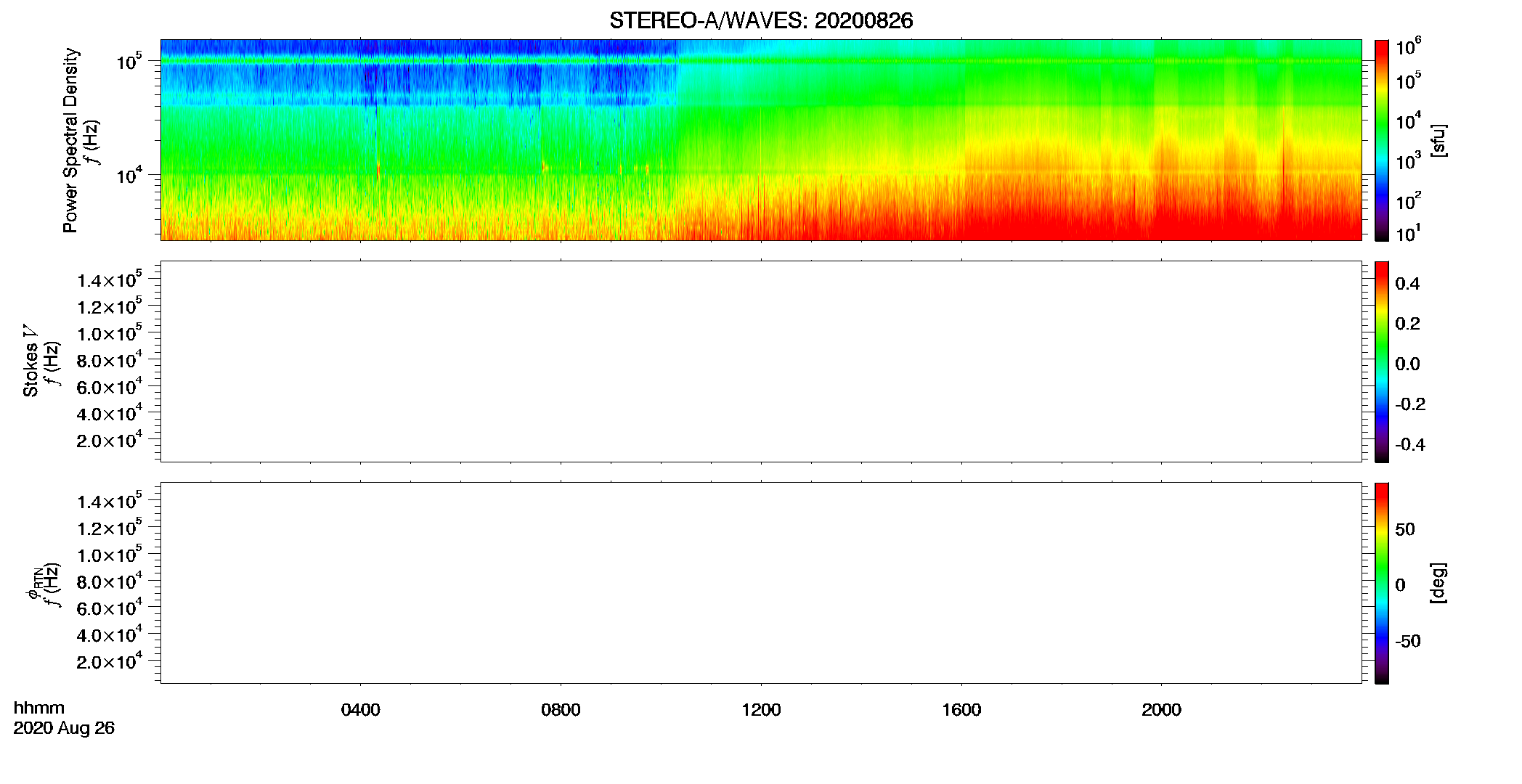The width and height of the screenshot is (1522, 784).
Task: Pick the "1600" time tick label
Action: pos(961,710)
